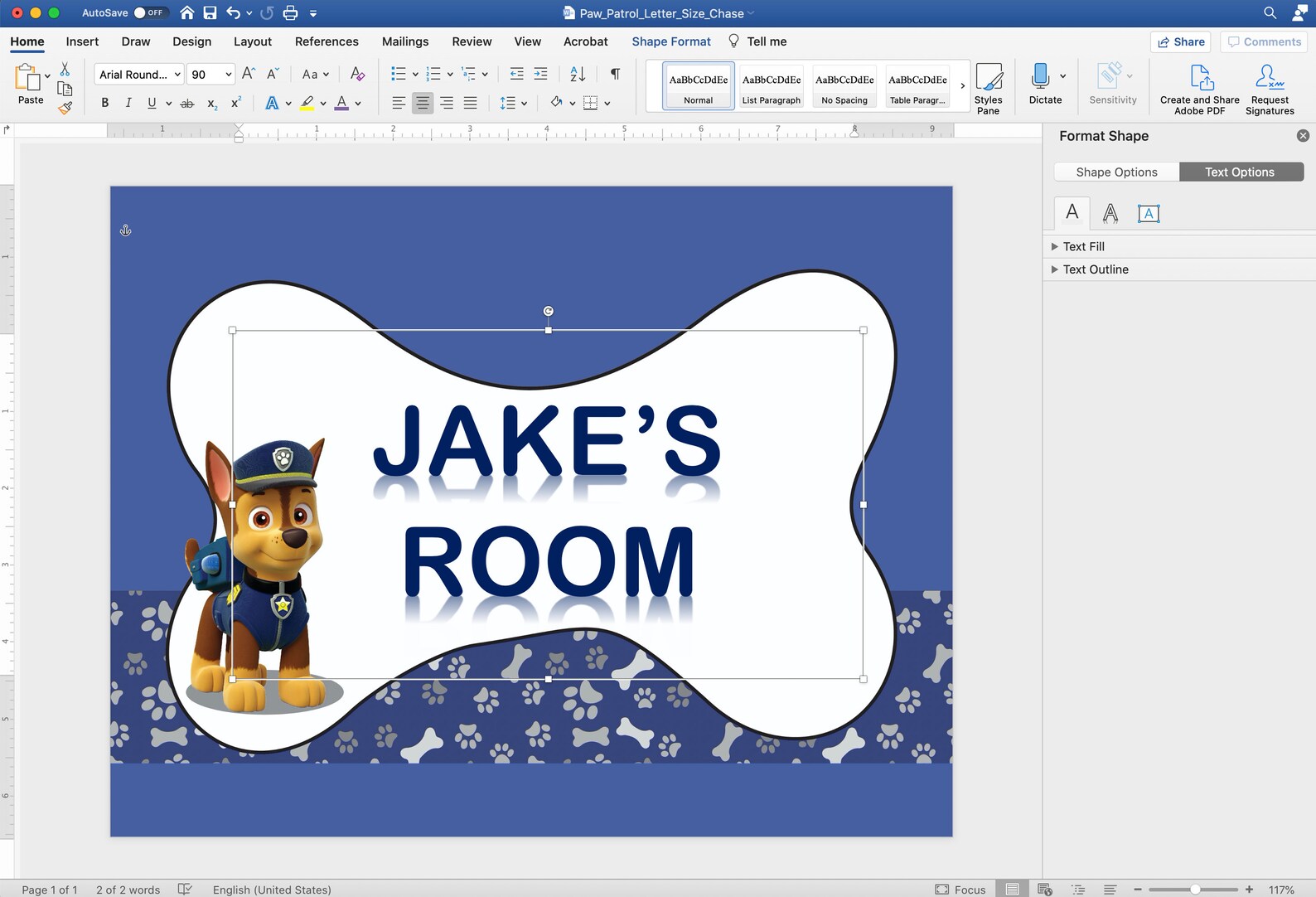
Task: Open the bullets list dropdown arrow
Action: coord(415,75)
